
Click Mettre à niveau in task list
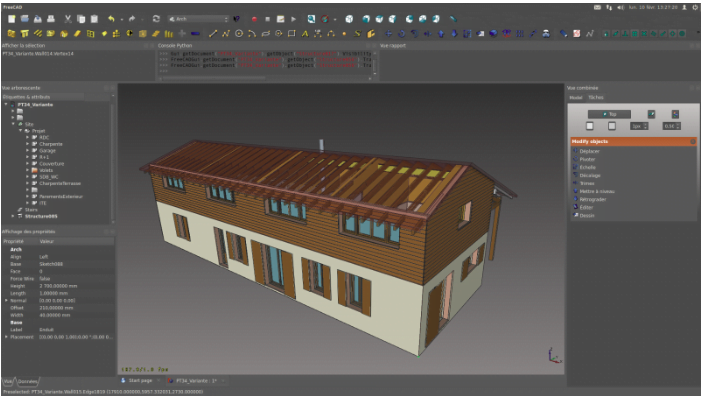coord(597,191)
